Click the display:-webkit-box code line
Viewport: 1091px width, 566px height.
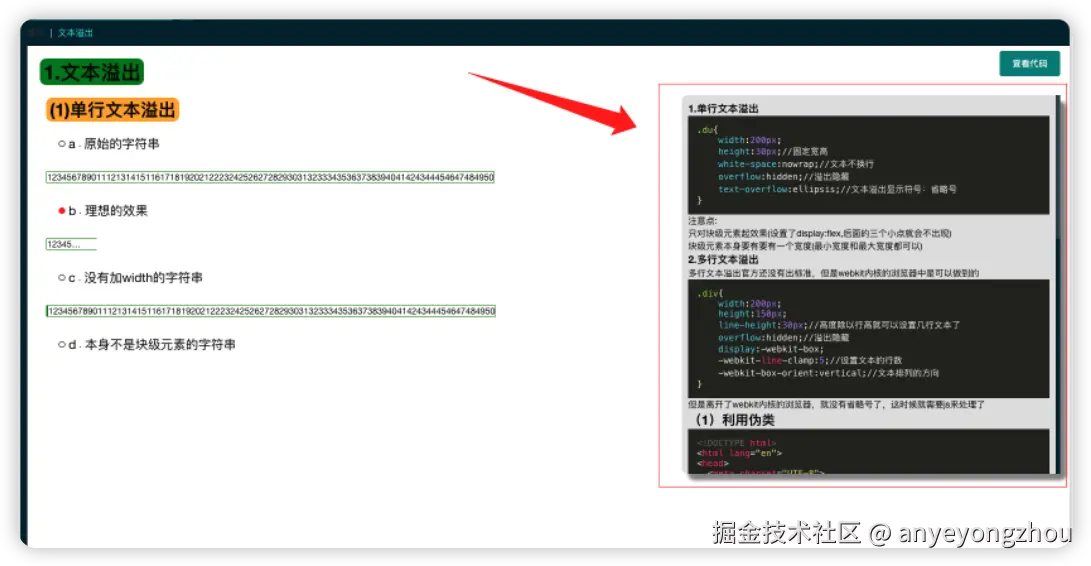(770, 349)
